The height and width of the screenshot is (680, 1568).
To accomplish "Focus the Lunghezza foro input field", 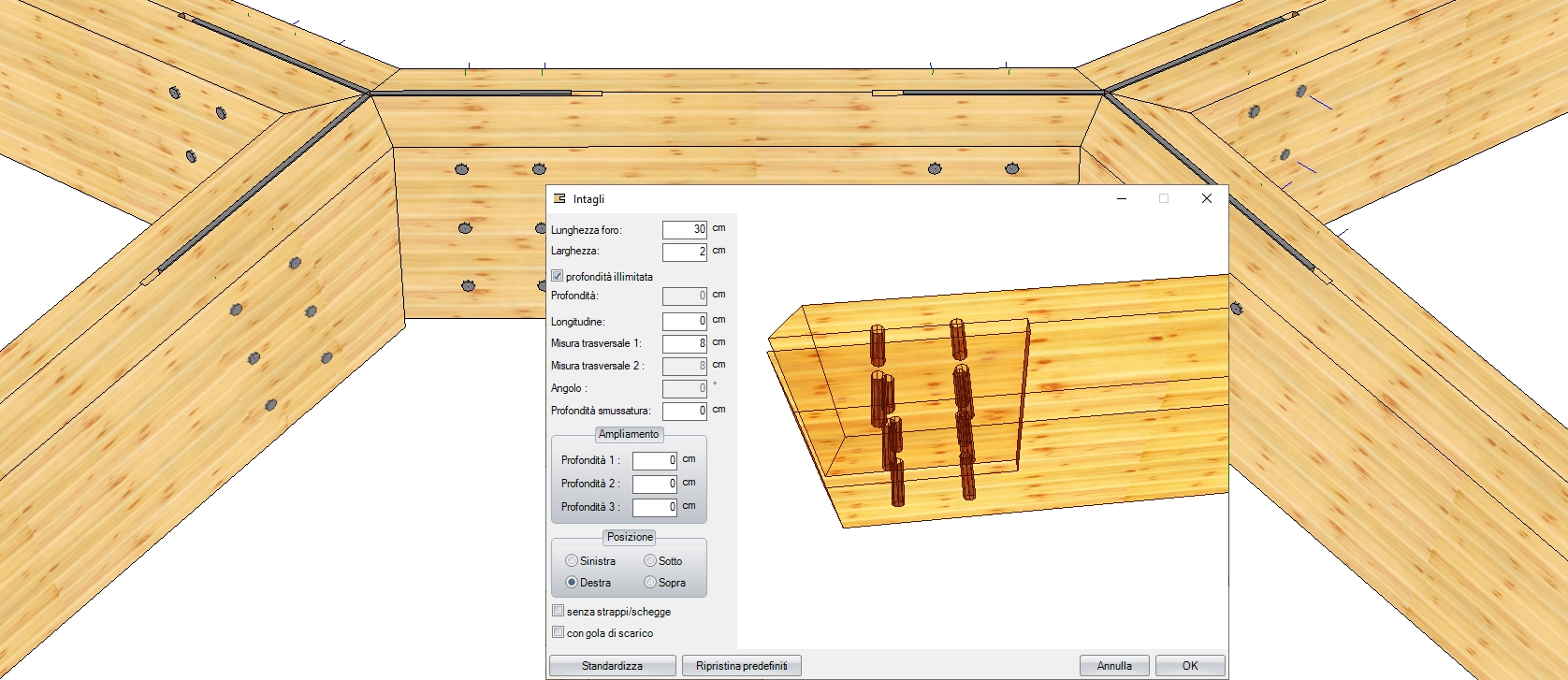I will click(684, 229).
